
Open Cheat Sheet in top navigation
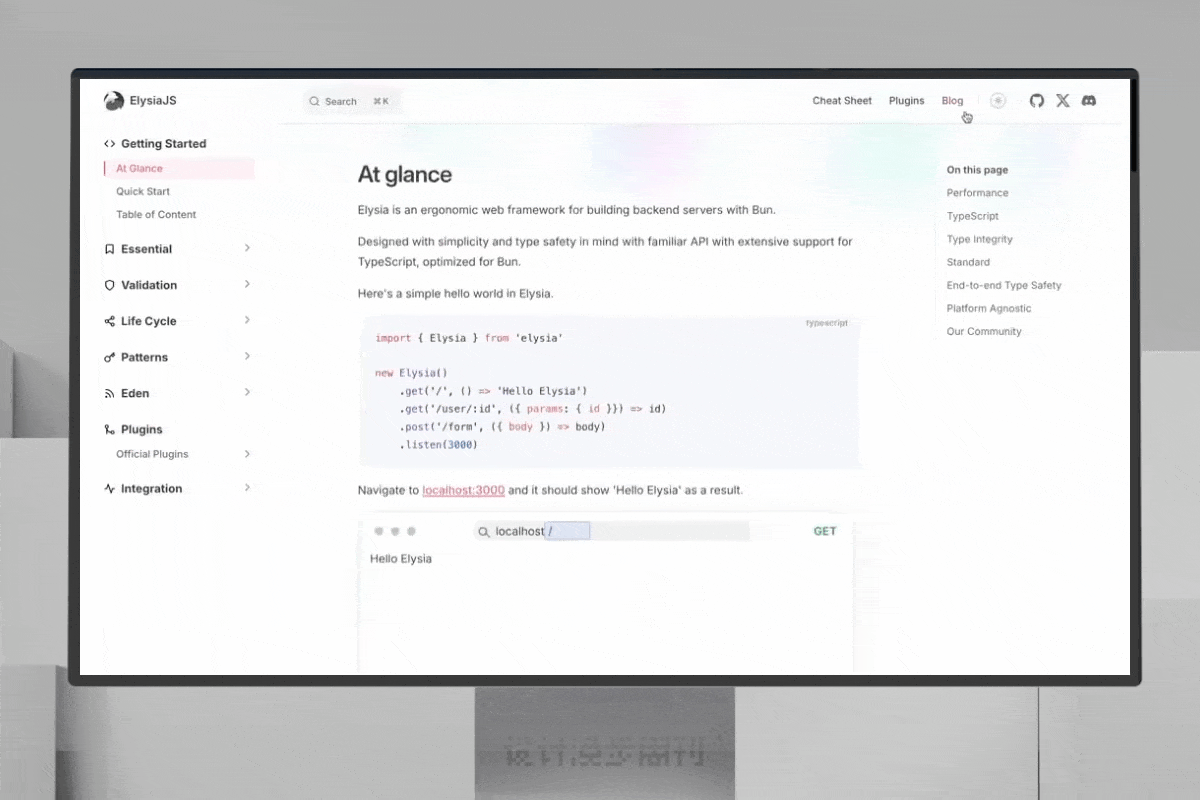842,101
